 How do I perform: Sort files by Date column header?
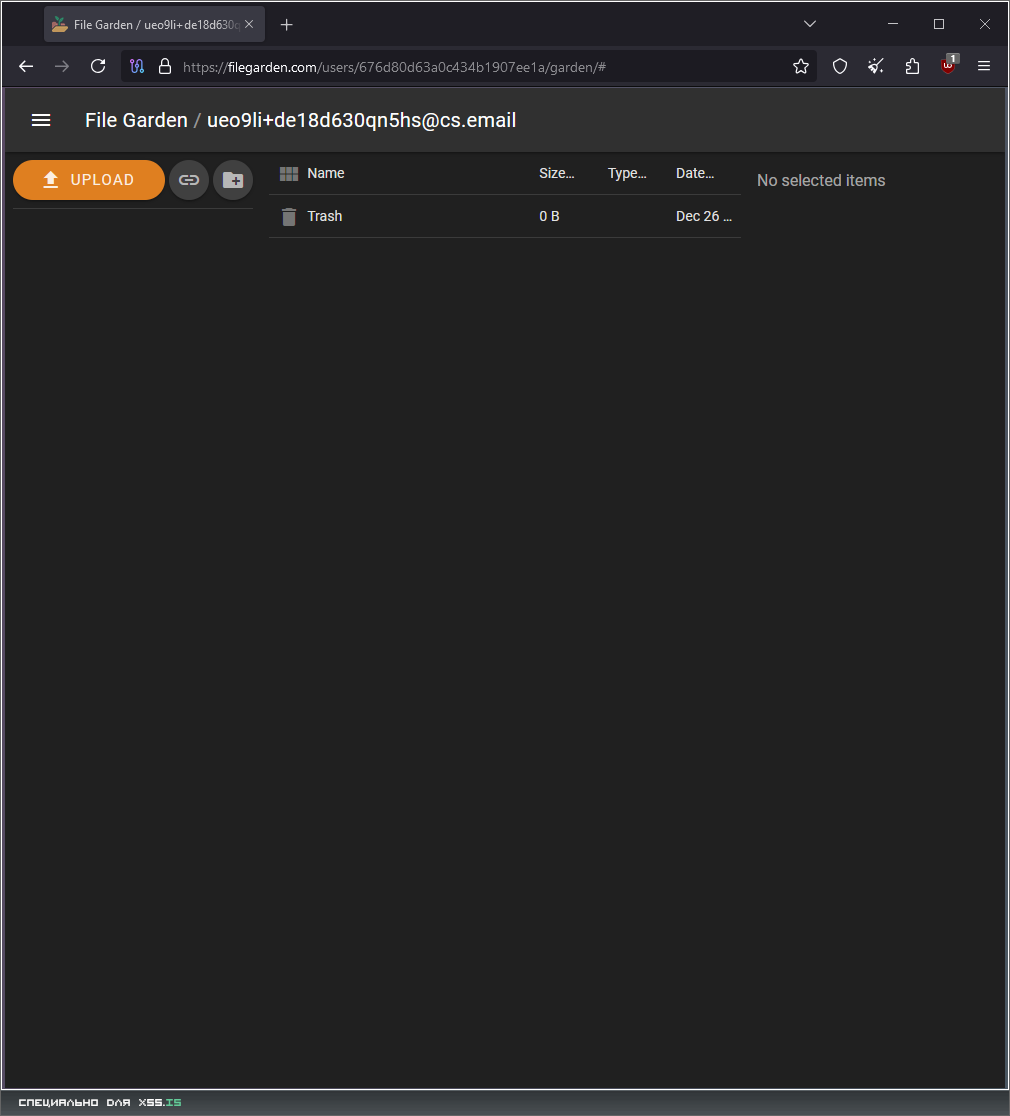pos(695,173)
